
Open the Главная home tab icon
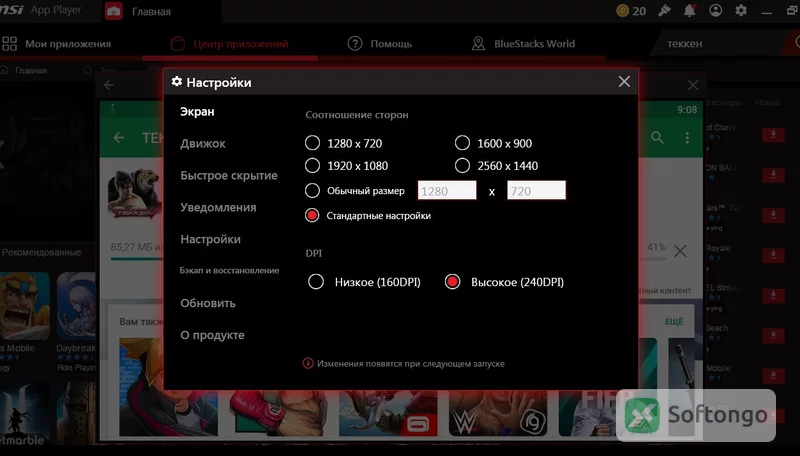(x=113, y=11)
